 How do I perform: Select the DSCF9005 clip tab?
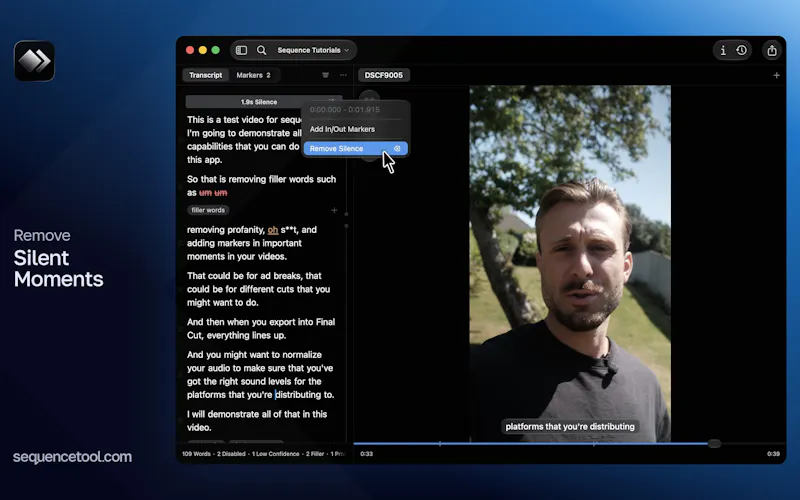tap(384, 75)
